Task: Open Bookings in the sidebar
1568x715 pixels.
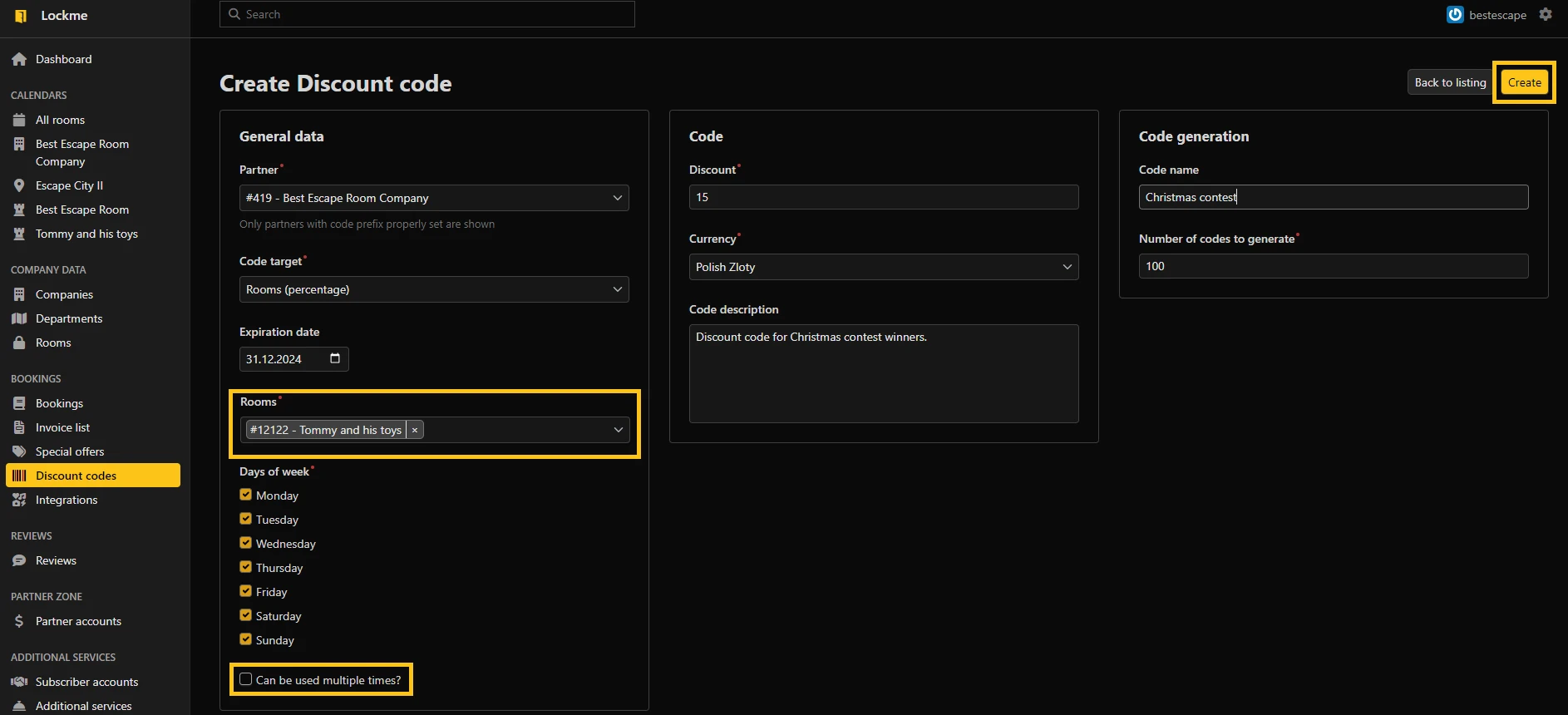Action: [x=59, y=403]
